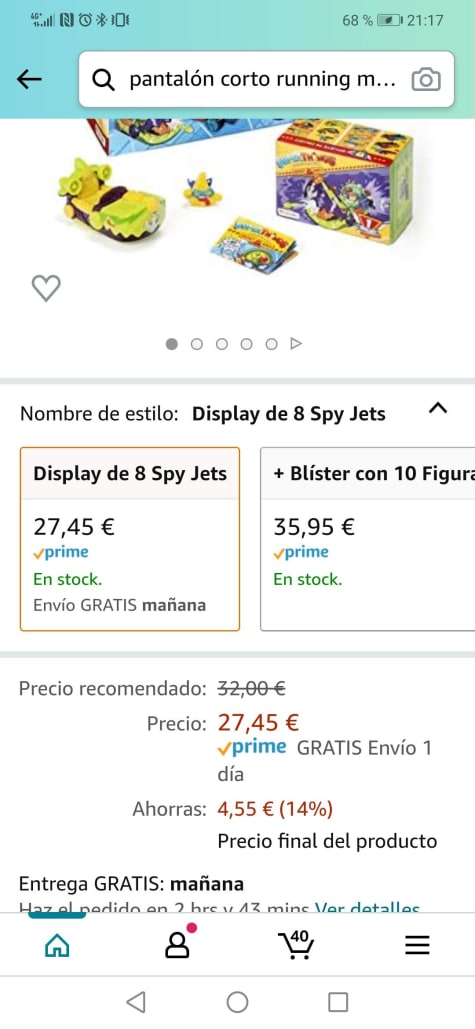Image resolution: width=475 pixels, height=1029 pixels.
Task: Tap the back arrow icon
Action: pyautogui.click(x=29, y=79)
